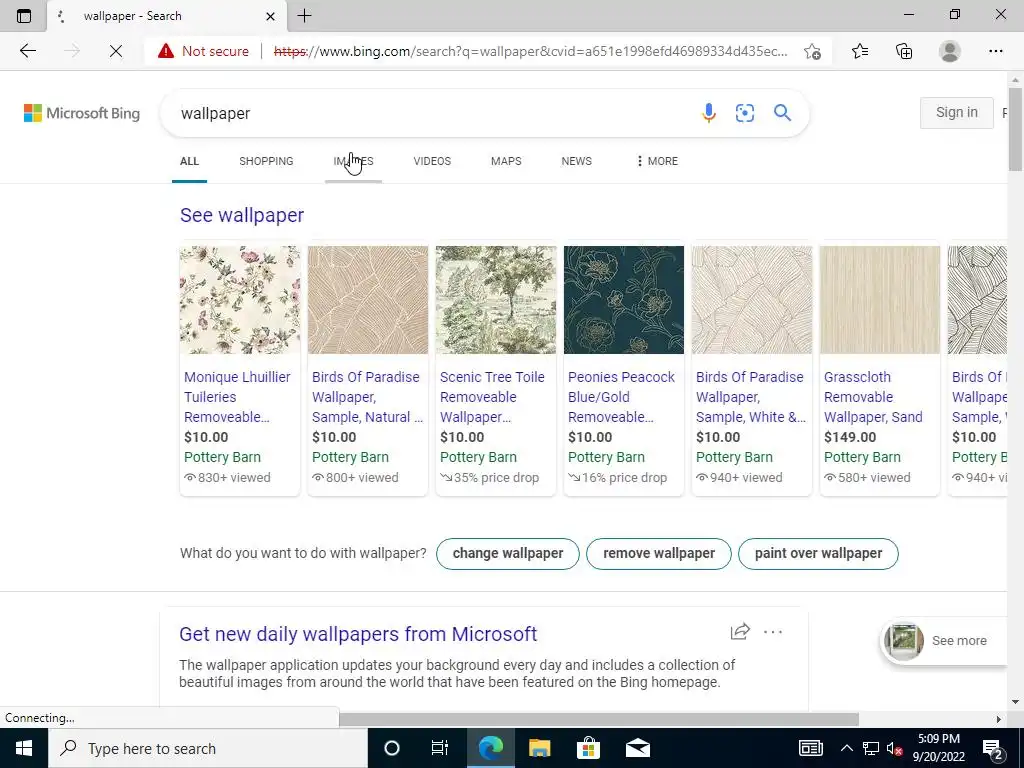
Task: Select the change wallpaper suggestion
Action: coord(507,553)
